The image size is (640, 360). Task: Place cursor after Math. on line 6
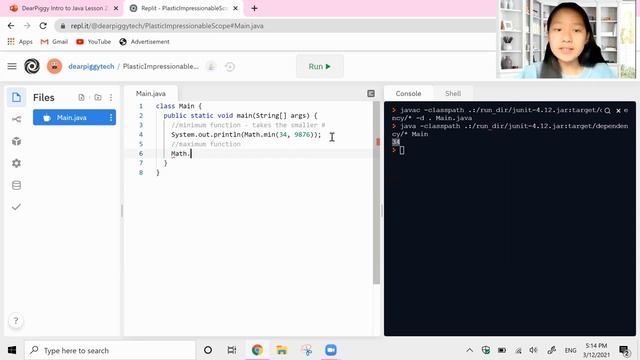pos(191,153)
